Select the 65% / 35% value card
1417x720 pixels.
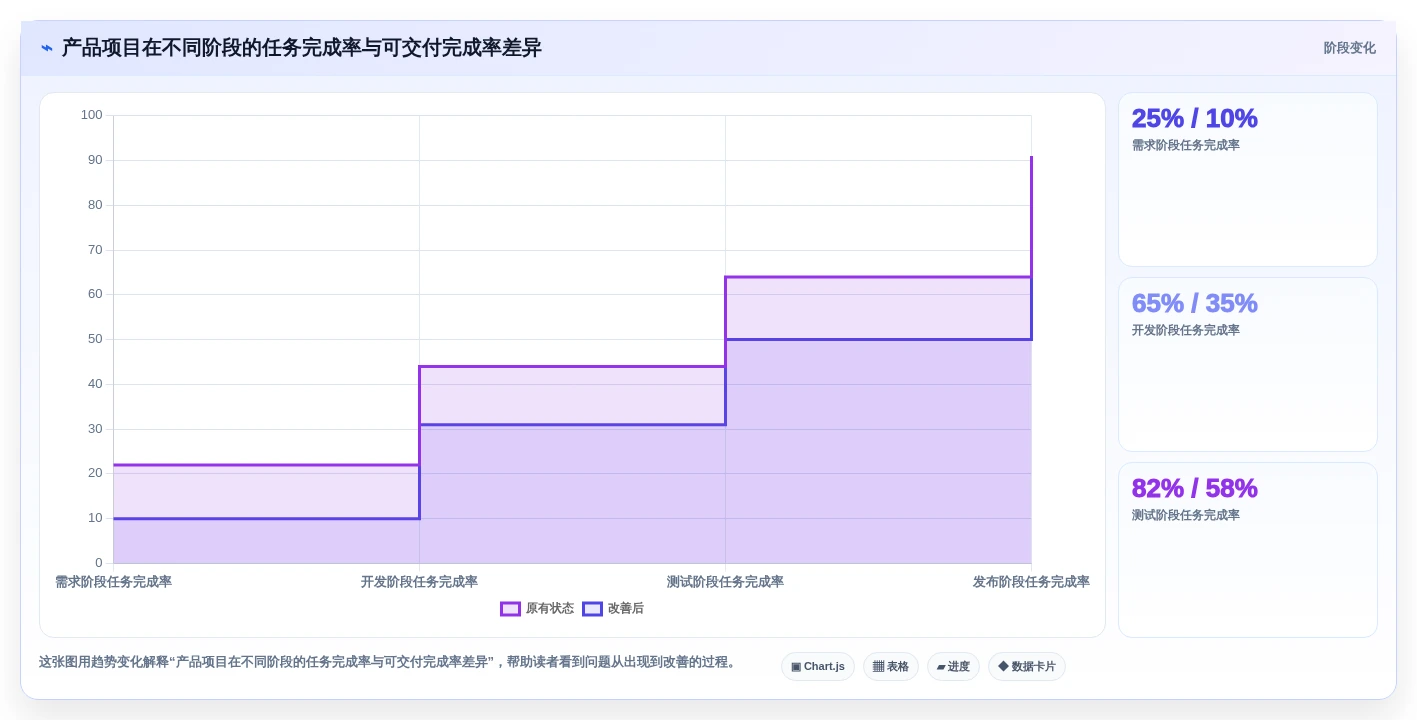(1247, 365)
